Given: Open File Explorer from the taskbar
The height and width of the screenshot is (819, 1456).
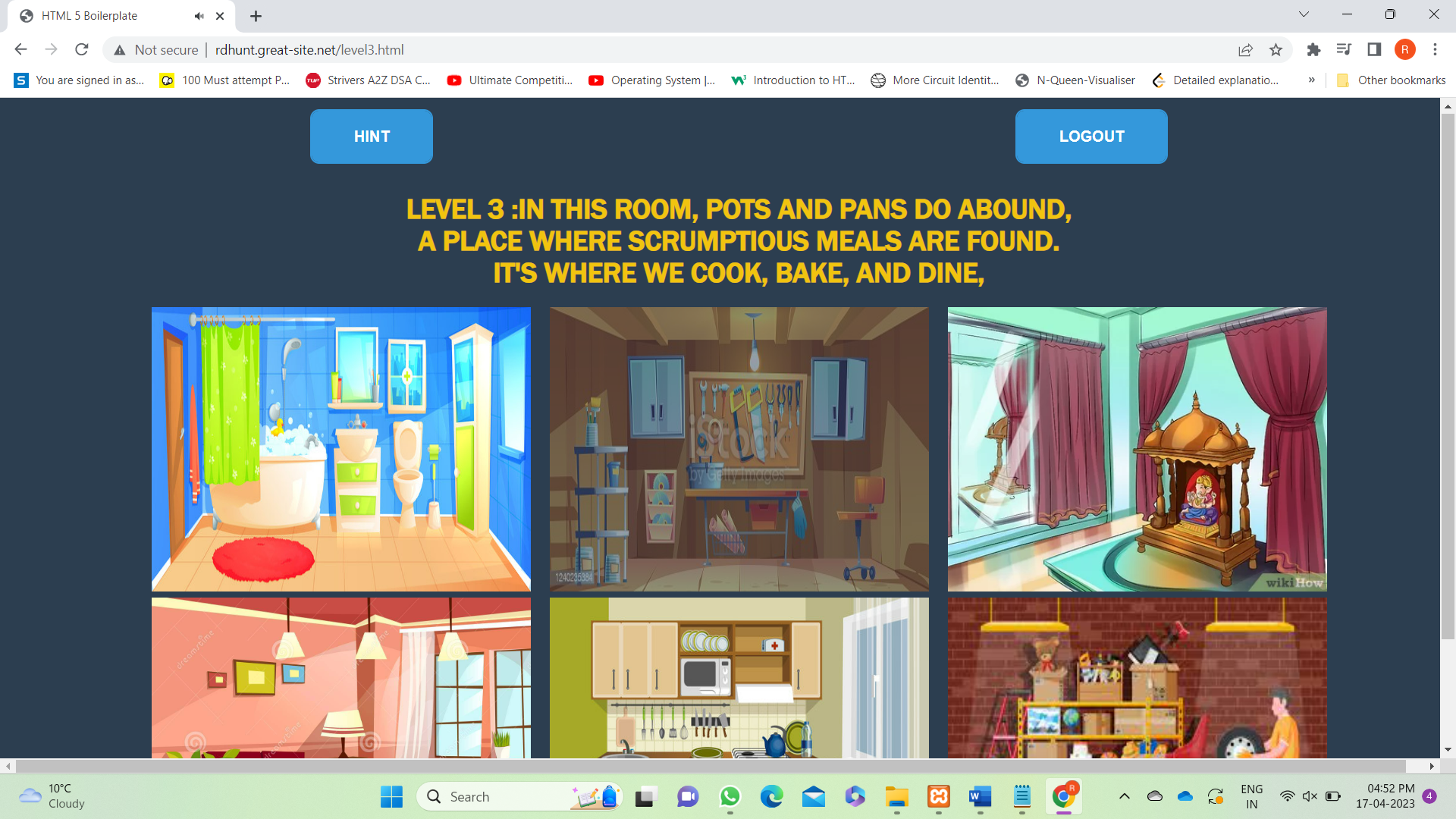Looking at the screenshot, I should 896,797.
